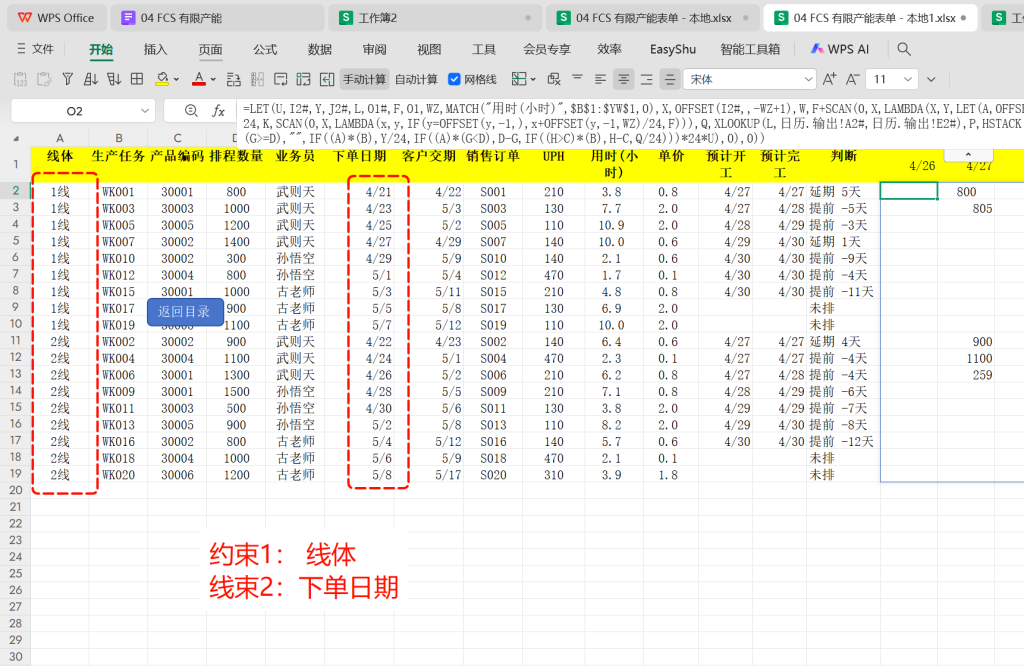Screen dimensions: 1024x666
Task: Apply yellow fill color bucket
Action: 162,80
